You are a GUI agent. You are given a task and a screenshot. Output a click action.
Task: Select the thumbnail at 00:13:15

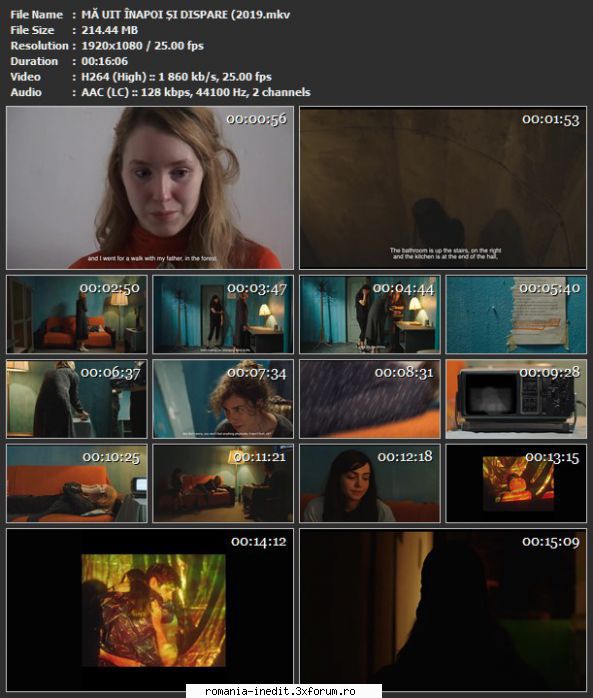pos(516,483)
